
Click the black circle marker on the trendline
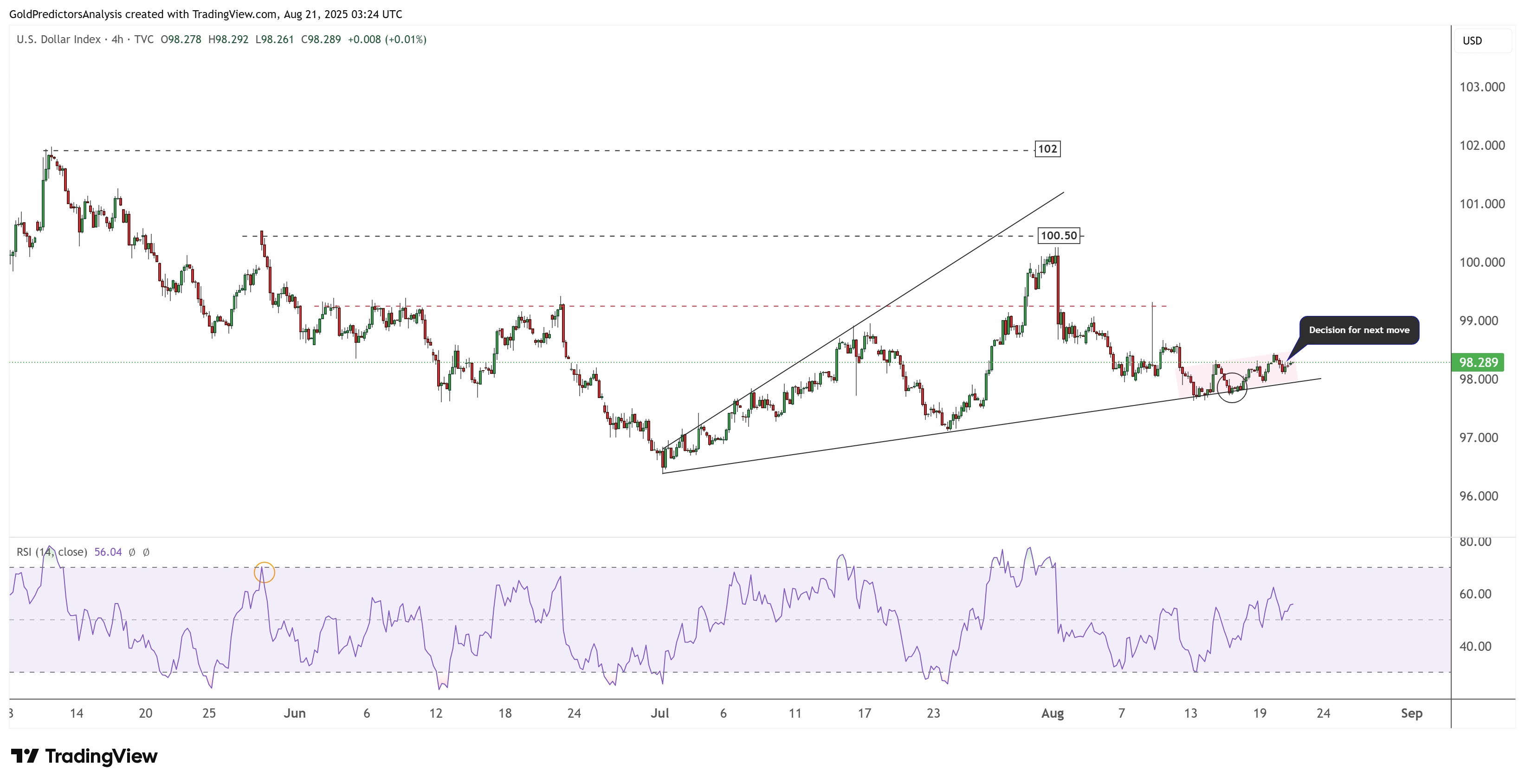click(1231, 387)
